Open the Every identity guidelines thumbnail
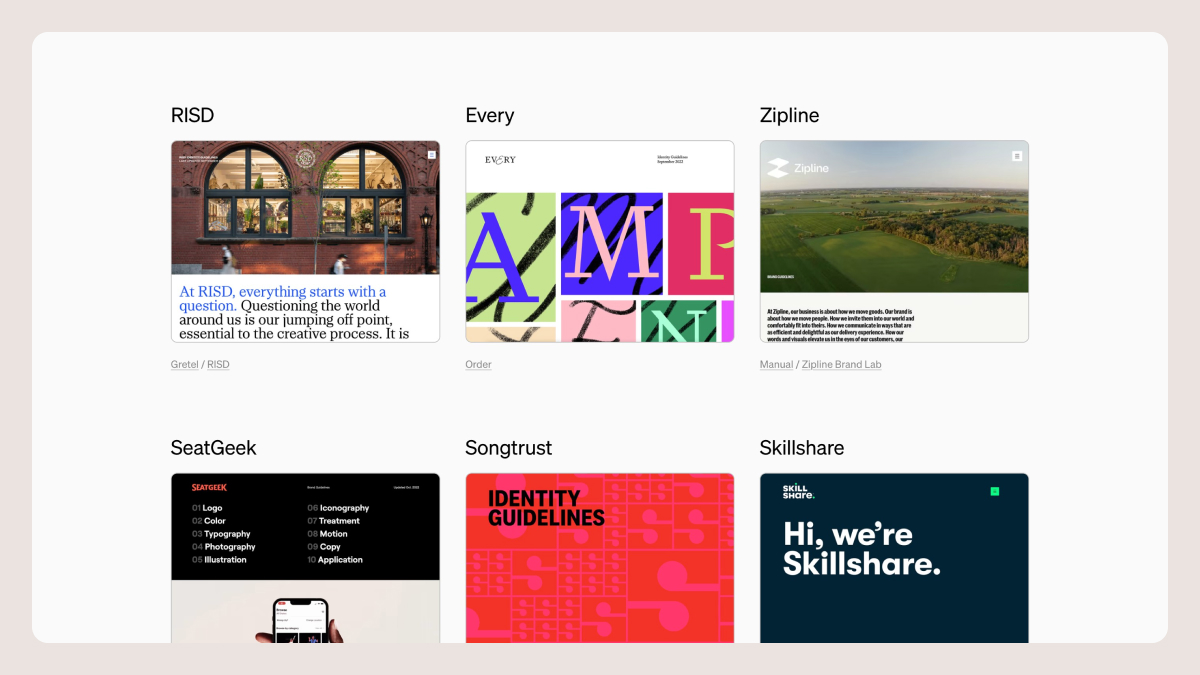 pos(600,241)
